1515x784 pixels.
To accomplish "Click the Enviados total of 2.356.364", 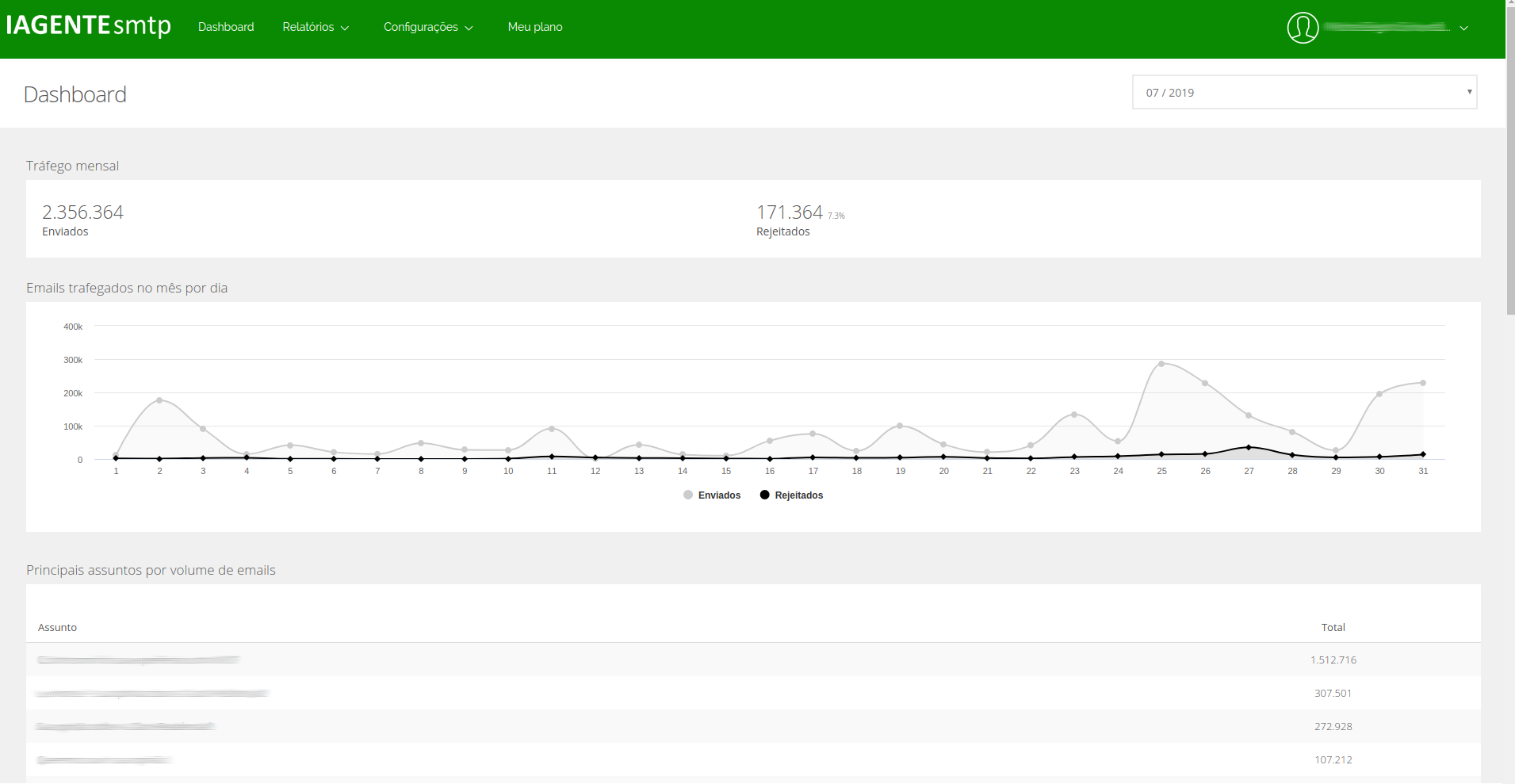I will pyautogui.click(x=82, y=212).
